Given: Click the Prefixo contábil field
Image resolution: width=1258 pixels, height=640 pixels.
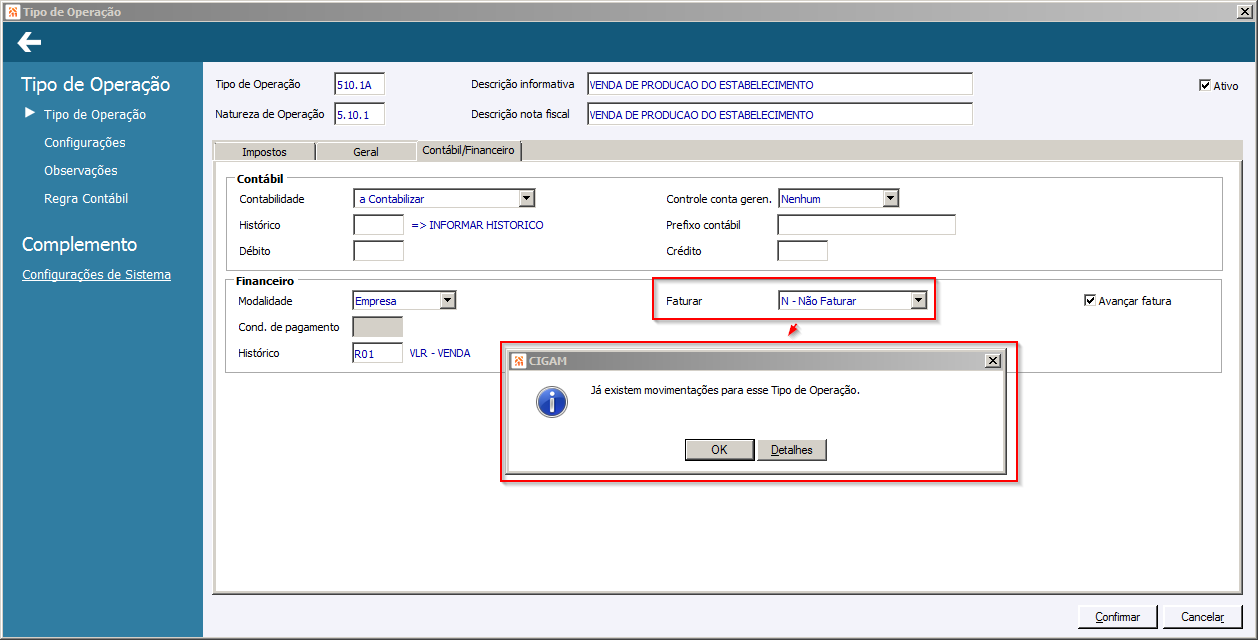Looking at the screenshot, I should click(866, 225).
